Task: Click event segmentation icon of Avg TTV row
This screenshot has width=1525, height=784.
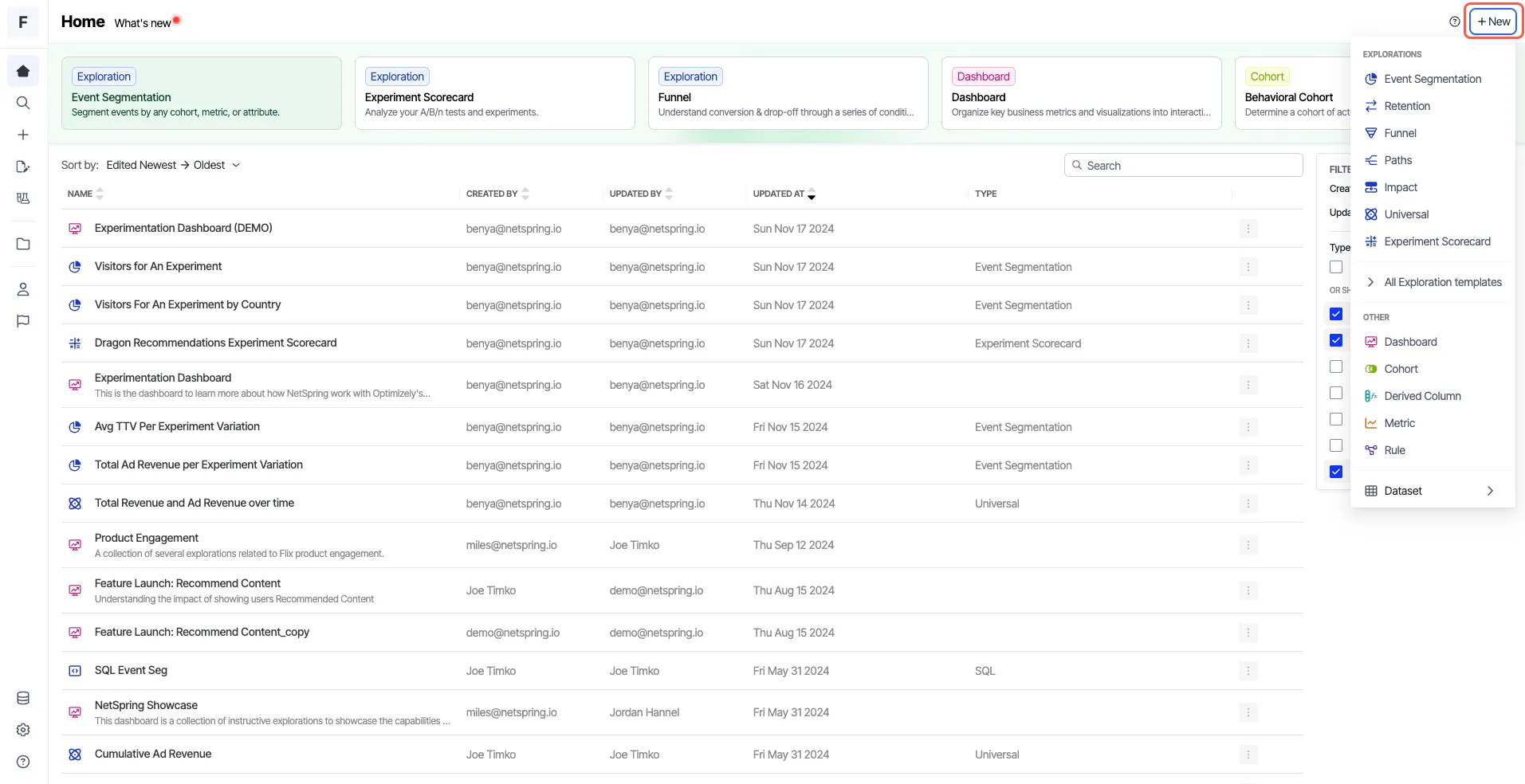Action: tap(75, 427)
